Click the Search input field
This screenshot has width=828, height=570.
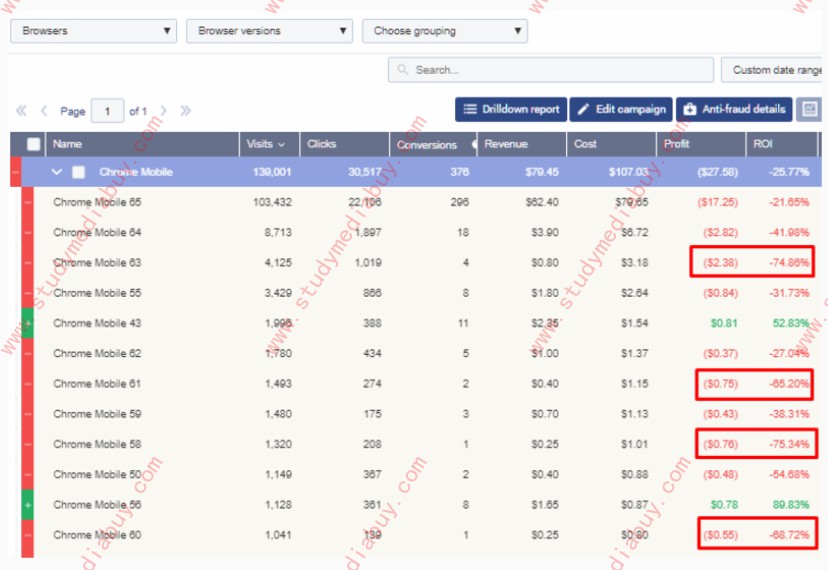(551, 70)
